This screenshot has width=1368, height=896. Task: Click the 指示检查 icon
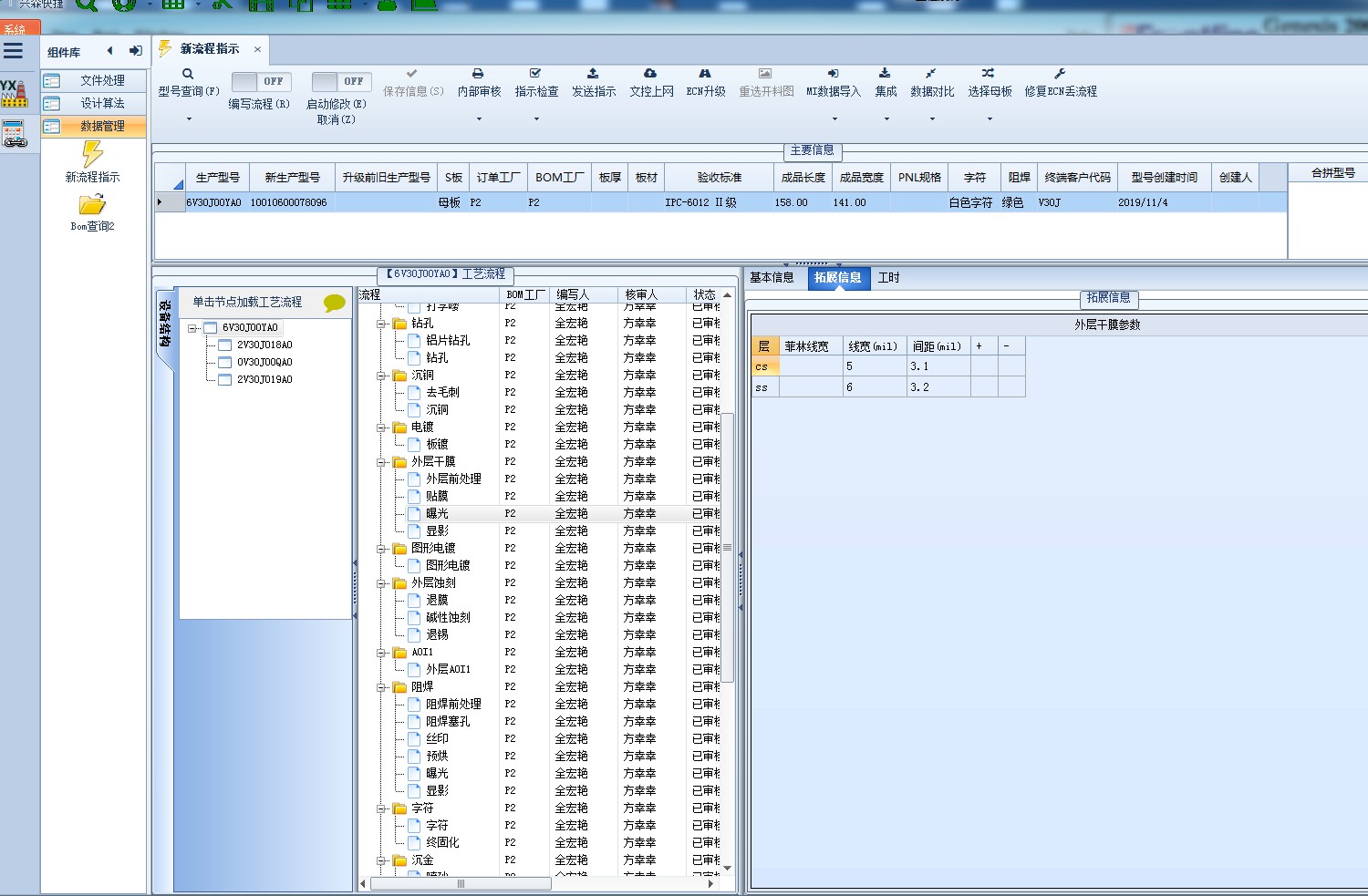[x=535, y=73]
